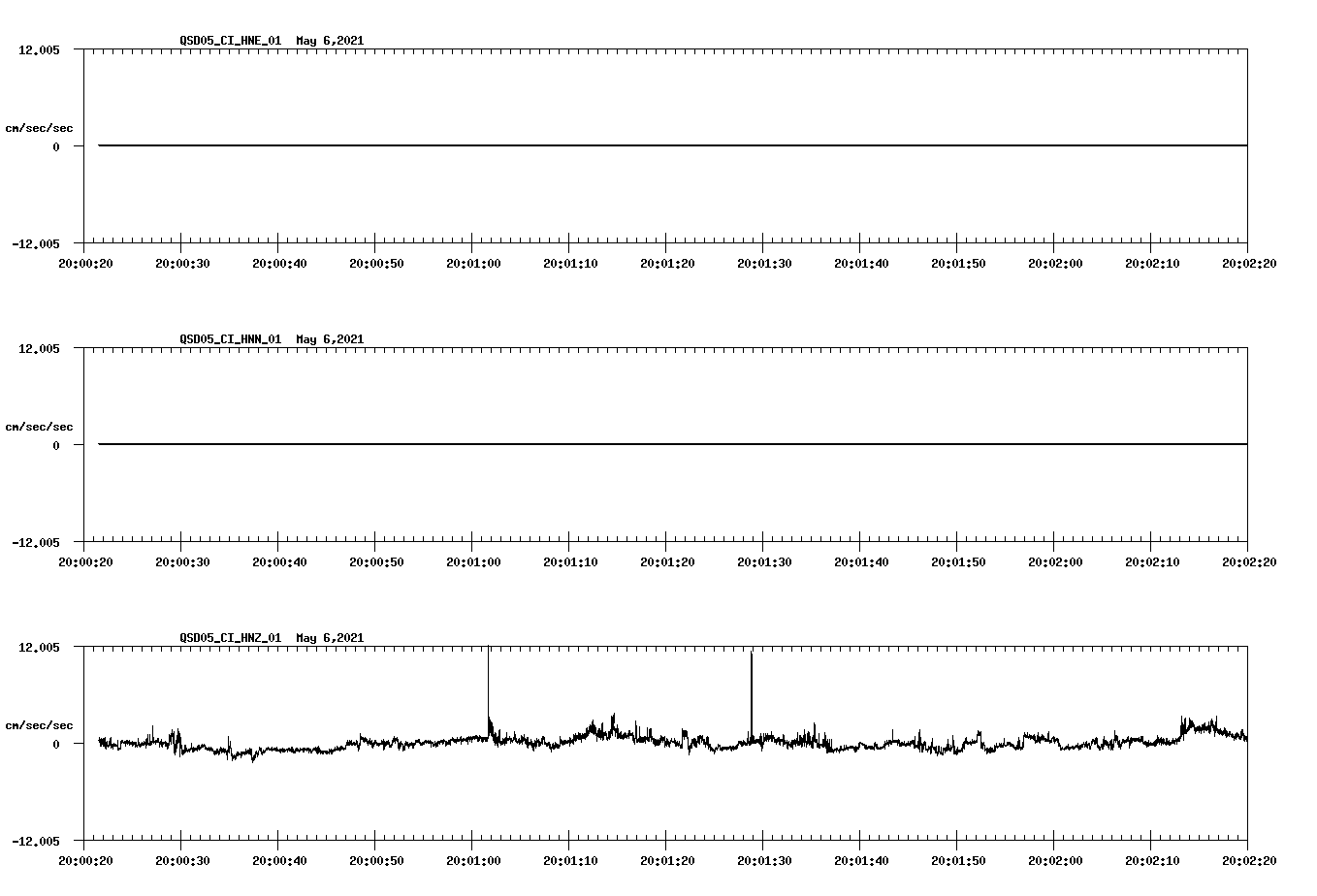Click the cm/sec/sec label on middle plot

[40, 426]
